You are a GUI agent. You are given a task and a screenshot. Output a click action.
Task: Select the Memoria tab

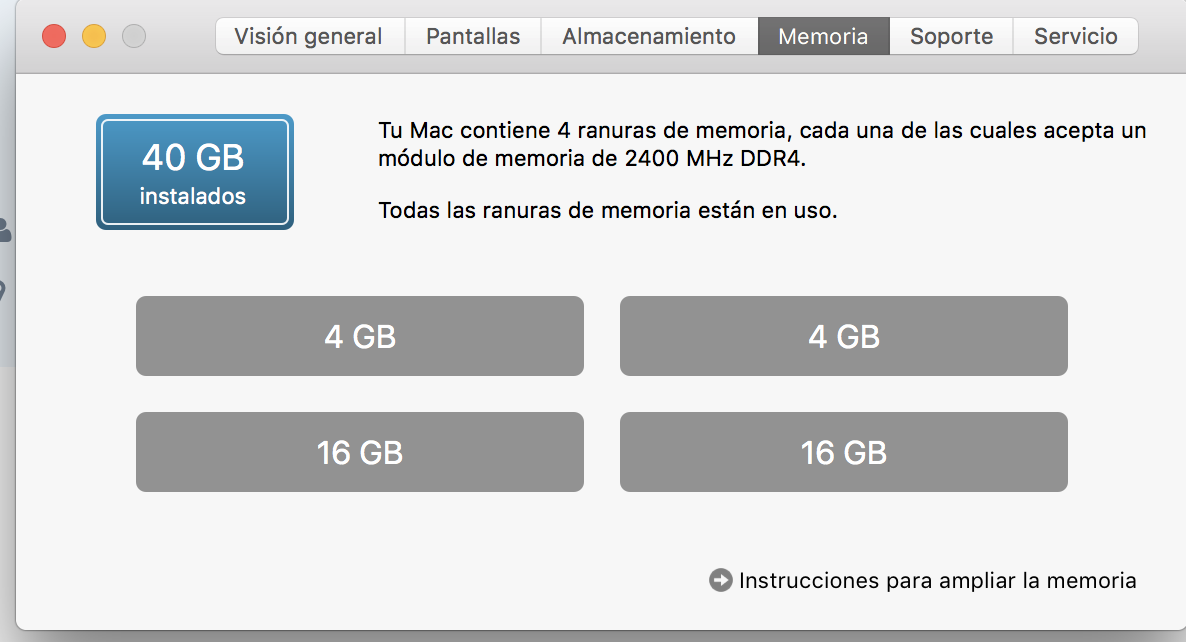824,36
